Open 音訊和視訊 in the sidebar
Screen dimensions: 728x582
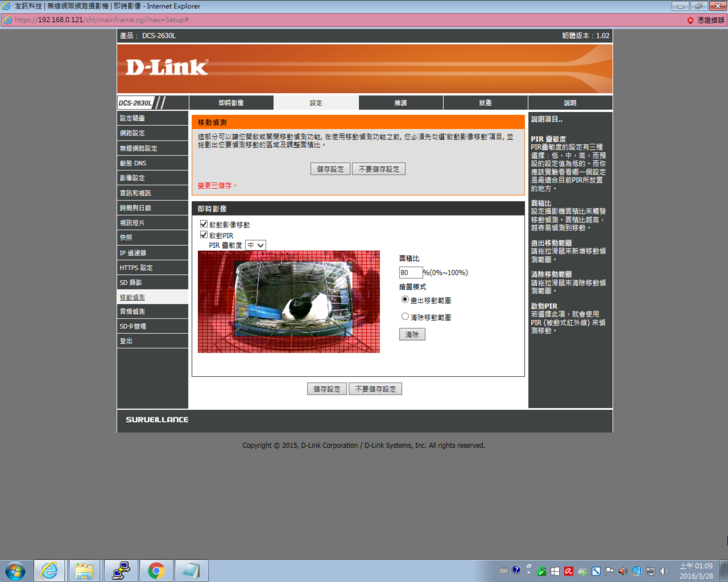[x=152, y=193]
